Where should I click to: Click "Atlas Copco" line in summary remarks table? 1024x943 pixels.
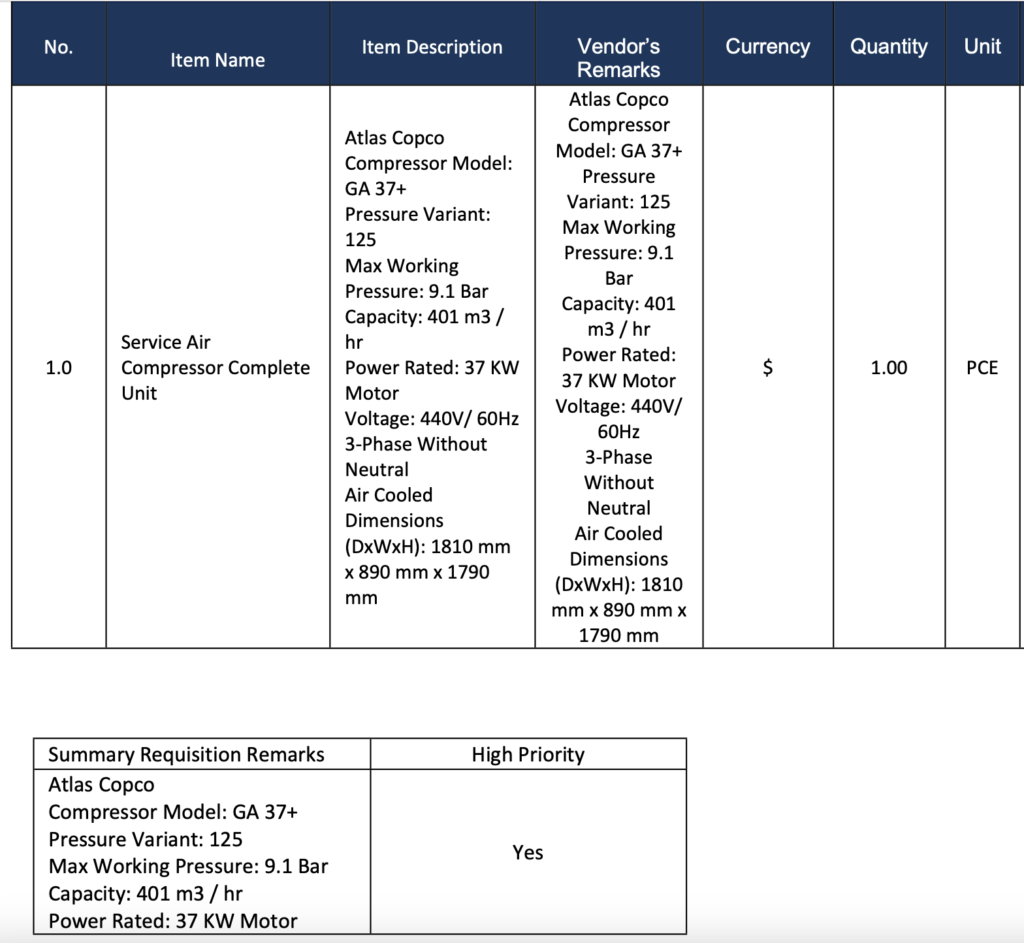101,785
